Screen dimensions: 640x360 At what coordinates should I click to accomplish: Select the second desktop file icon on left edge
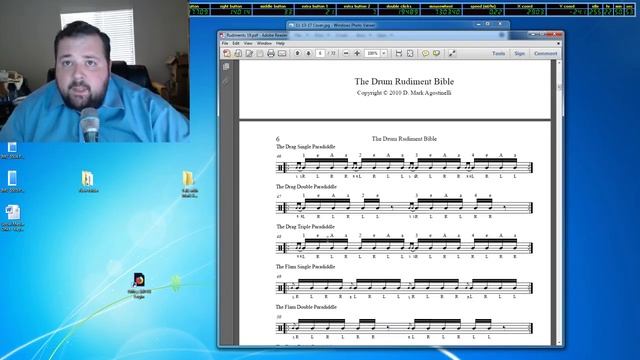12,182
